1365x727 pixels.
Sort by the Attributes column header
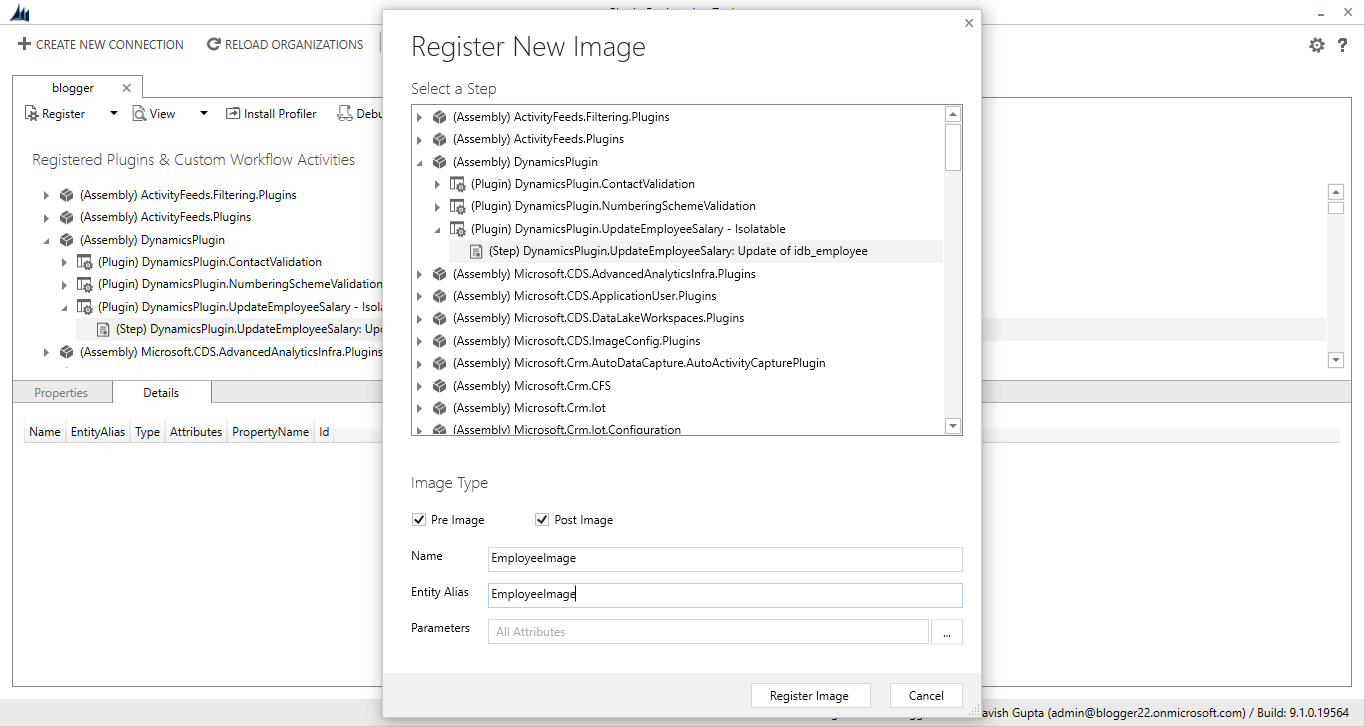pos(196,432)
